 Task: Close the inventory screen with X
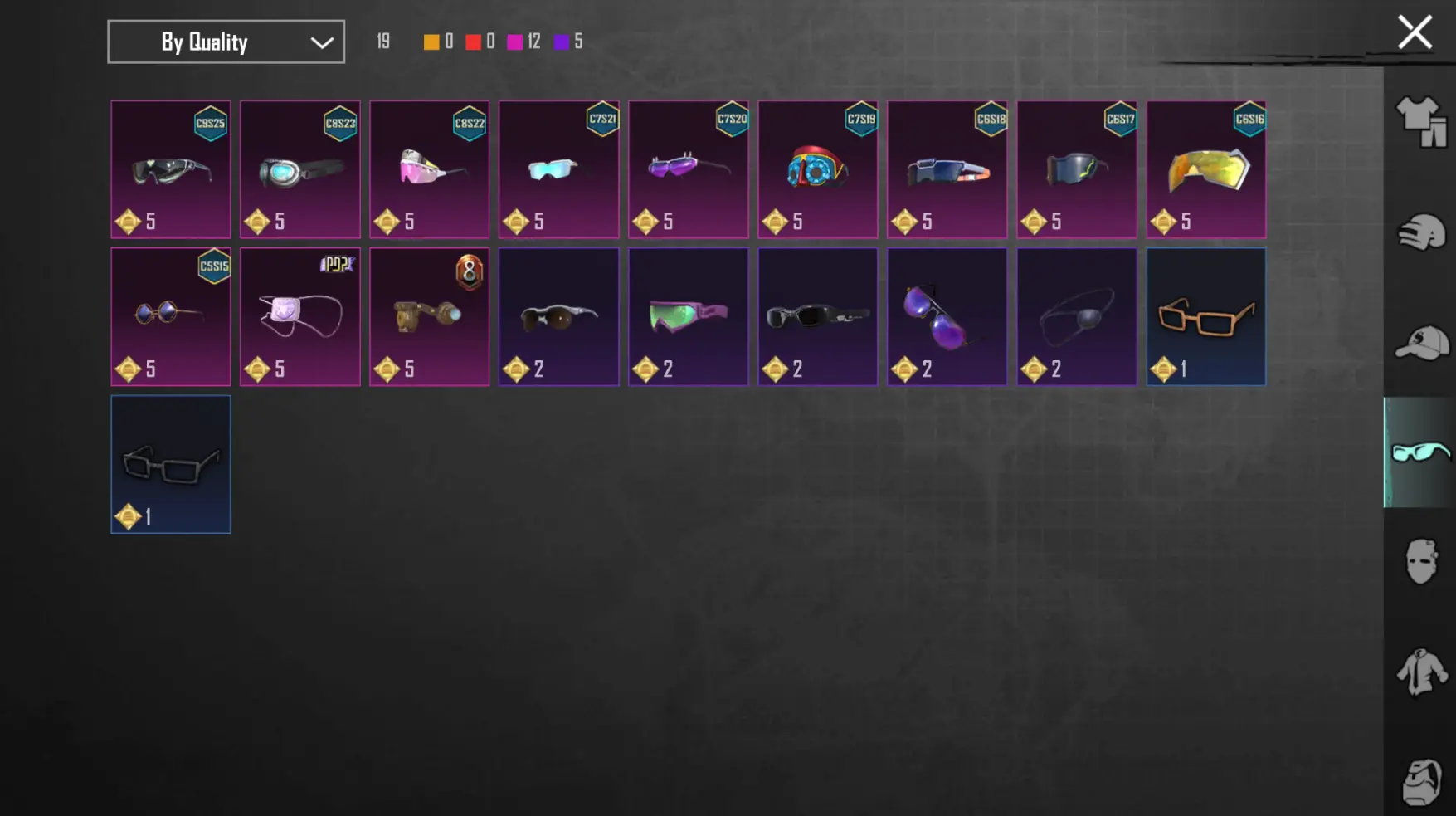[1415, 33]
